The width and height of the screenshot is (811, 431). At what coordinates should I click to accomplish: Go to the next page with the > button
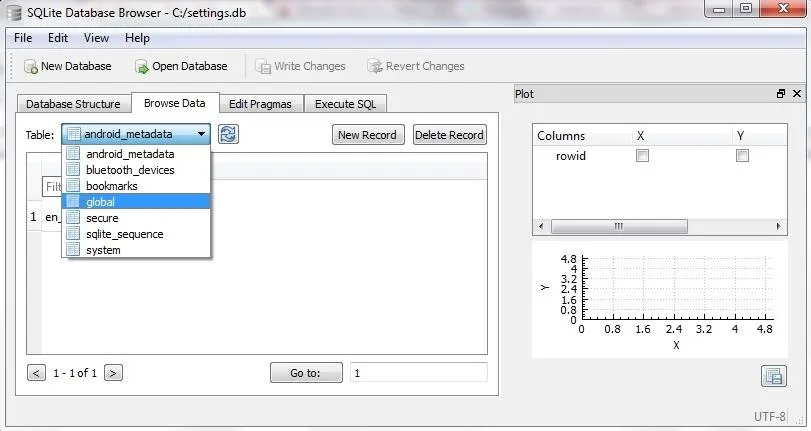(x=113, y=373)
